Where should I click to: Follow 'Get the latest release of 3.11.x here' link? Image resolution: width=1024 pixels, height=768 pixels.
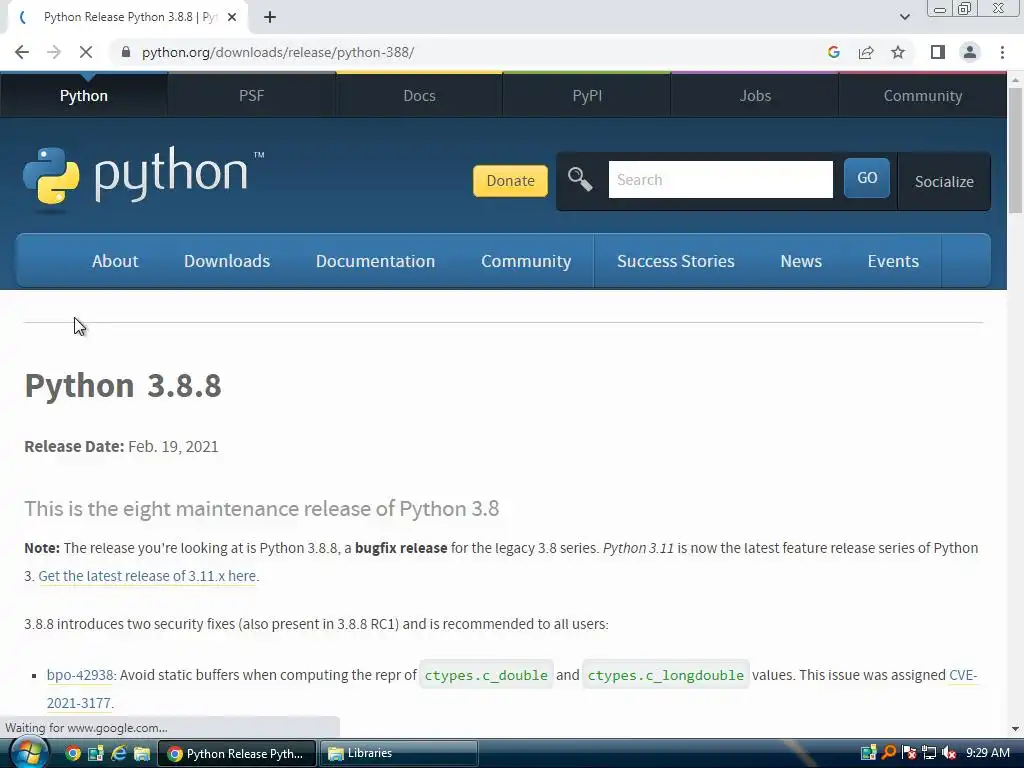coord(147,576)
